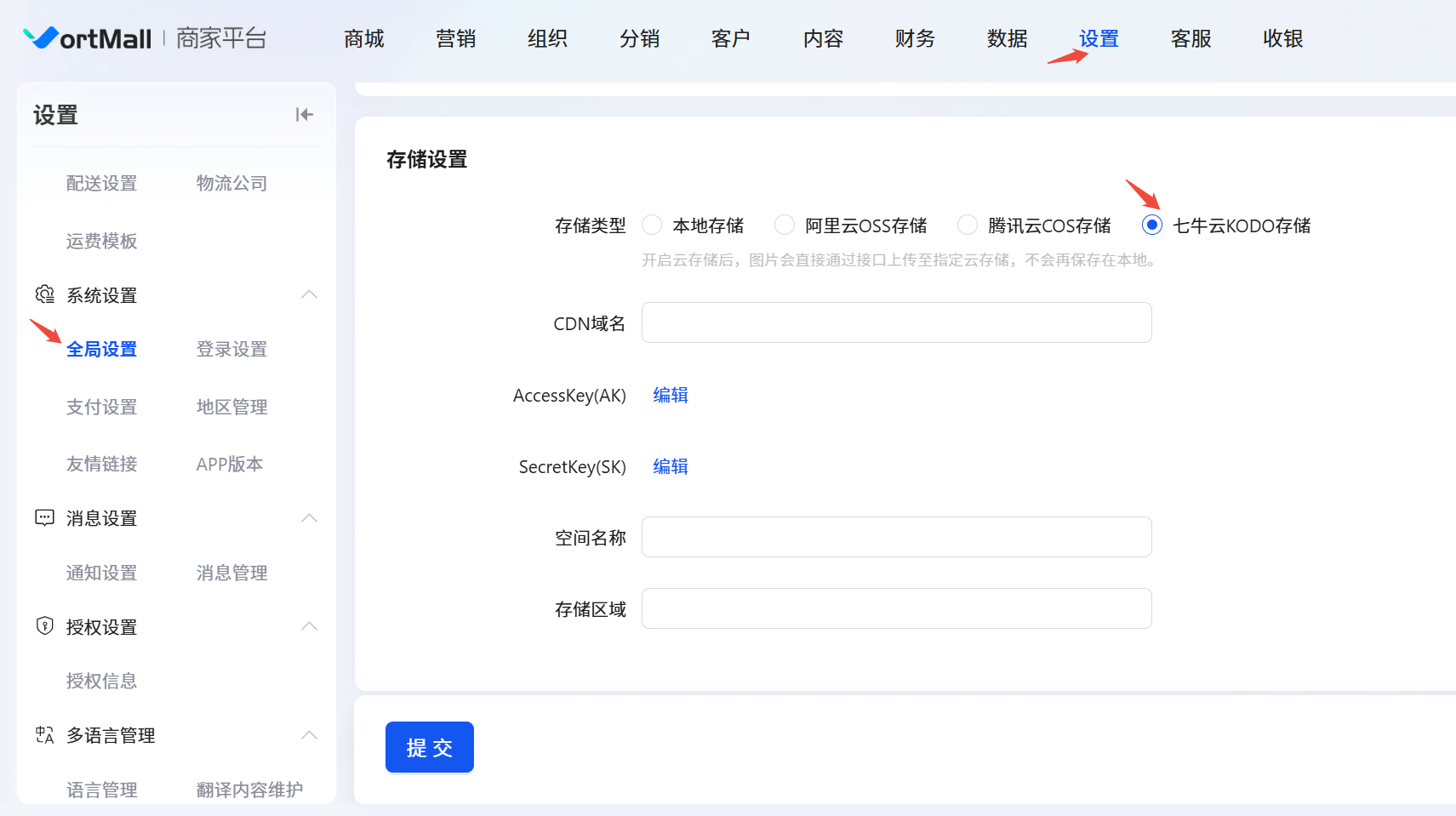This screenshot has width=1456, height=816.
Task: Click into the CDN域名 input field
Action: tap(896, 323)
